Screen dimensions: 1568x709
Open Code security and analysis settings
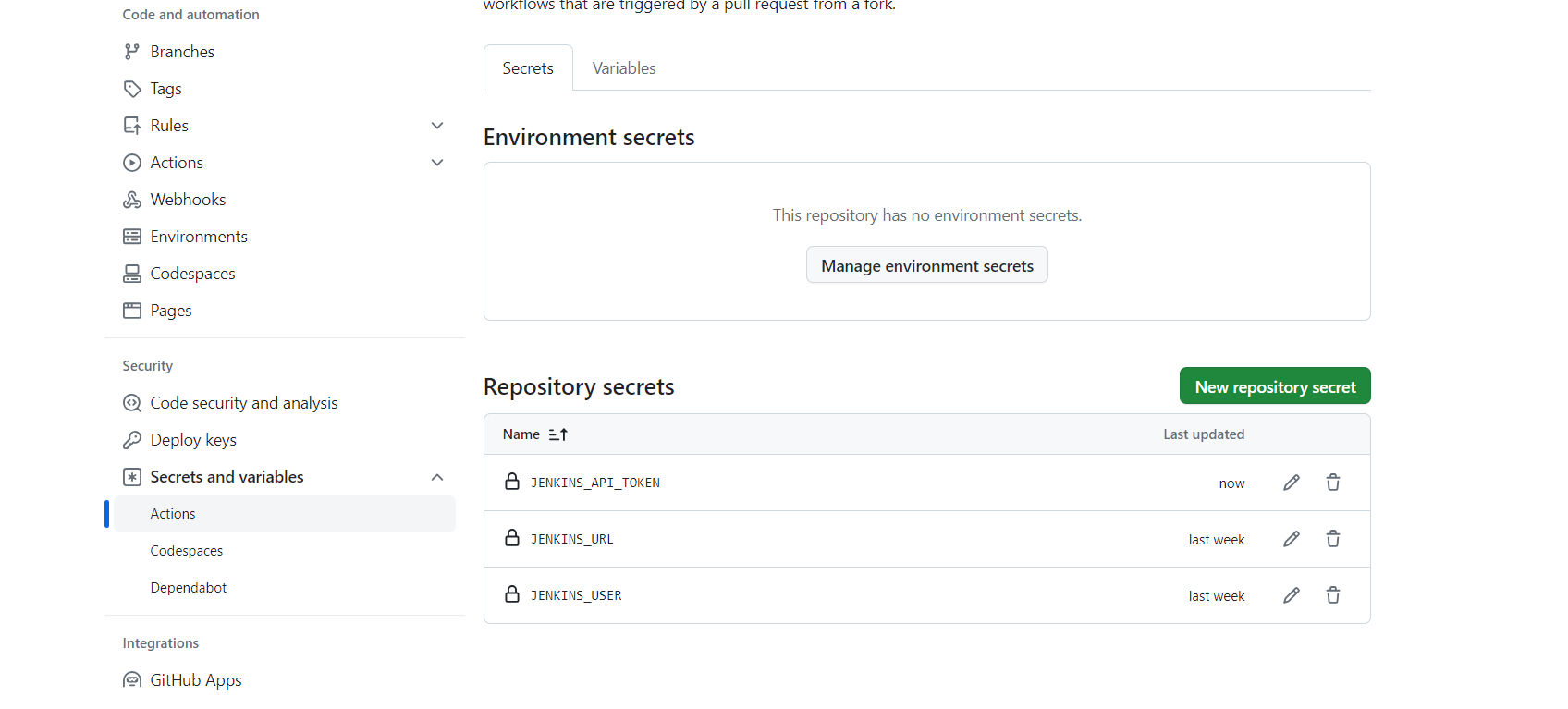click(x=284, y=403)
